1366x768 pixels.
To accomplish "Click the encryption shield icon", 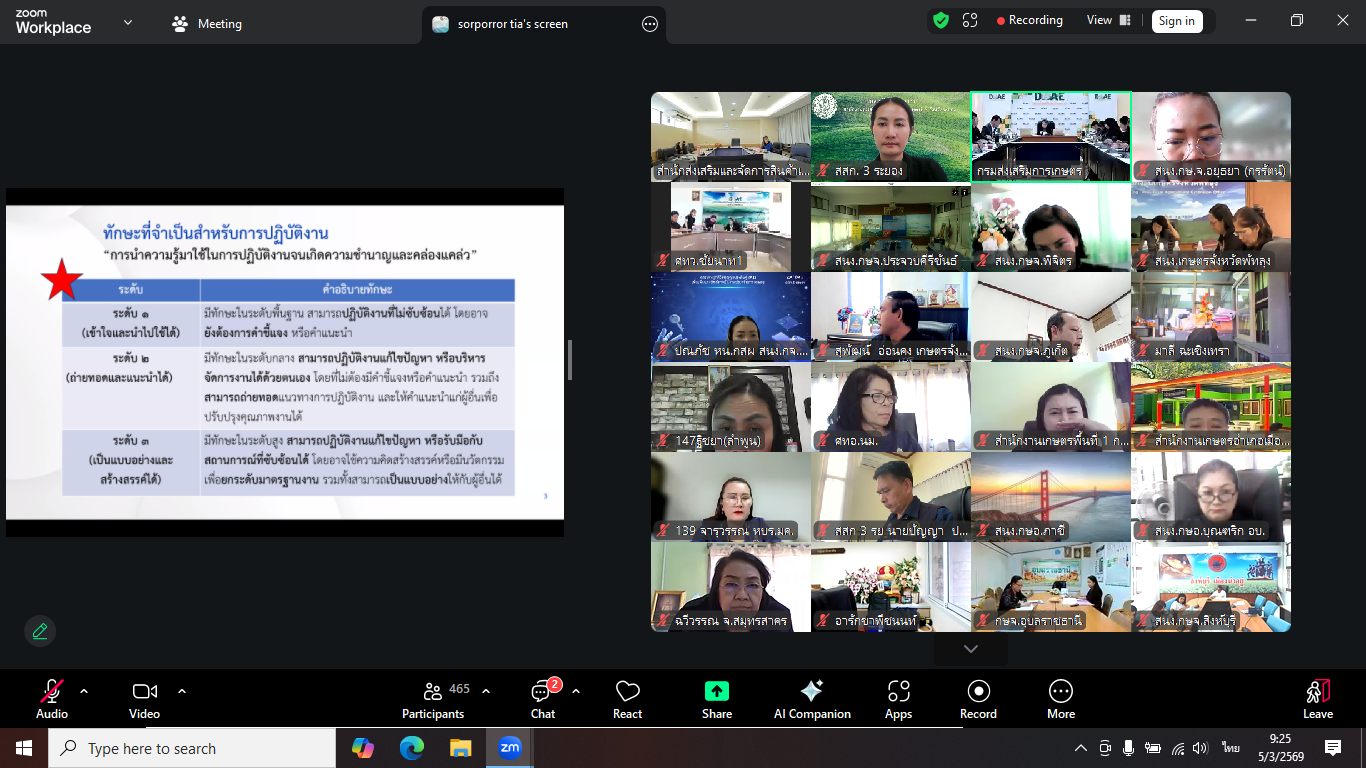I will point(941,20).
